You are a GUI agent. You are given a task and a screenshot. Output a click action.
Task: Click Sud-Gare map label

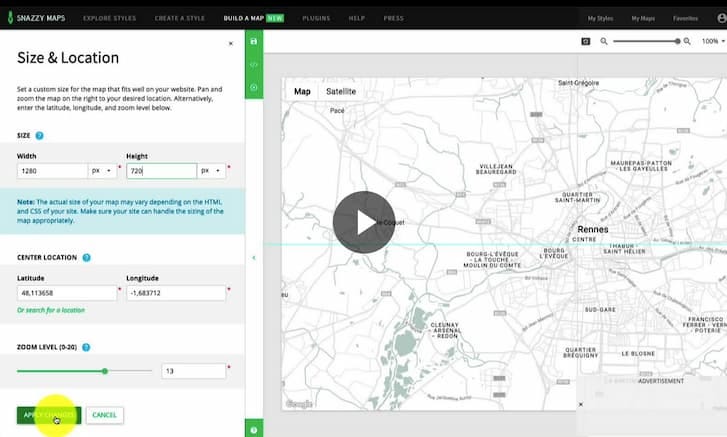[x=600, y=310]
